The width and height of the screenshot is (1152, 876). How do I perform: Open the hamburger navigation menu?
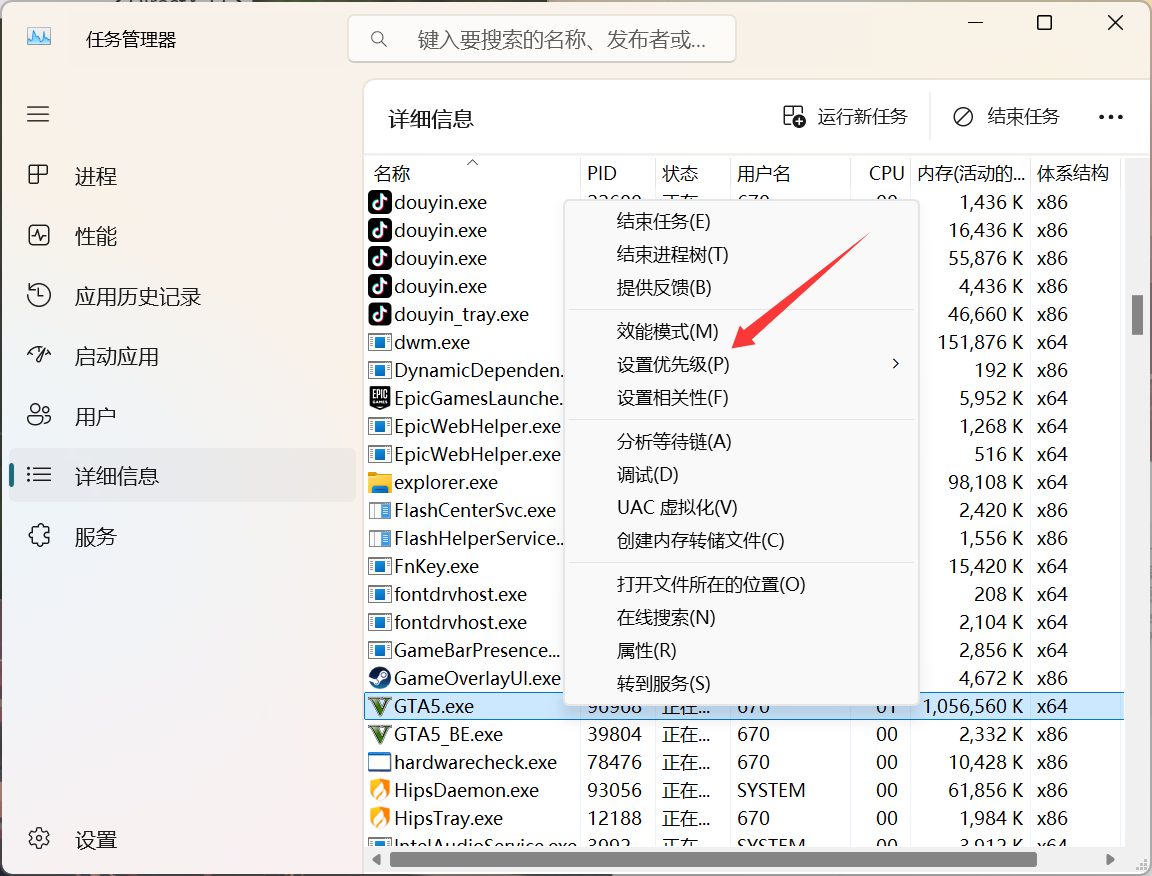pyautogui.click(x=38, y=114)
